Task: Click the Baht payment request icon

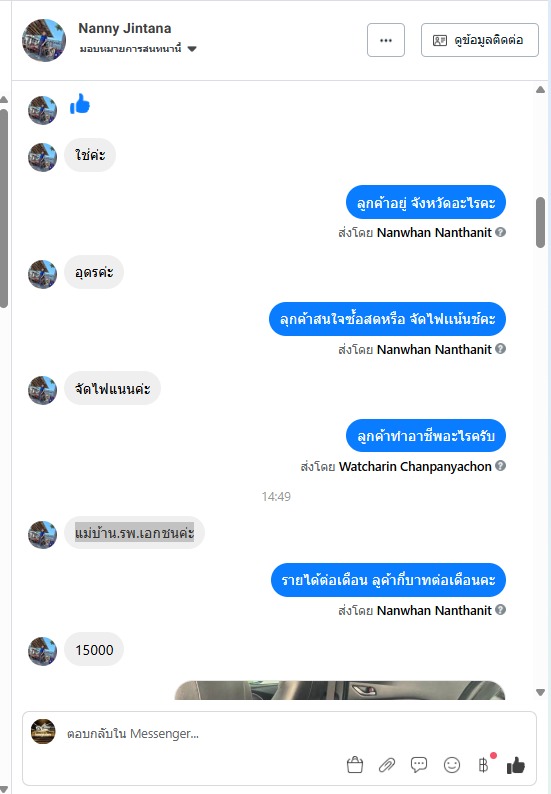Action: (484, 764)
